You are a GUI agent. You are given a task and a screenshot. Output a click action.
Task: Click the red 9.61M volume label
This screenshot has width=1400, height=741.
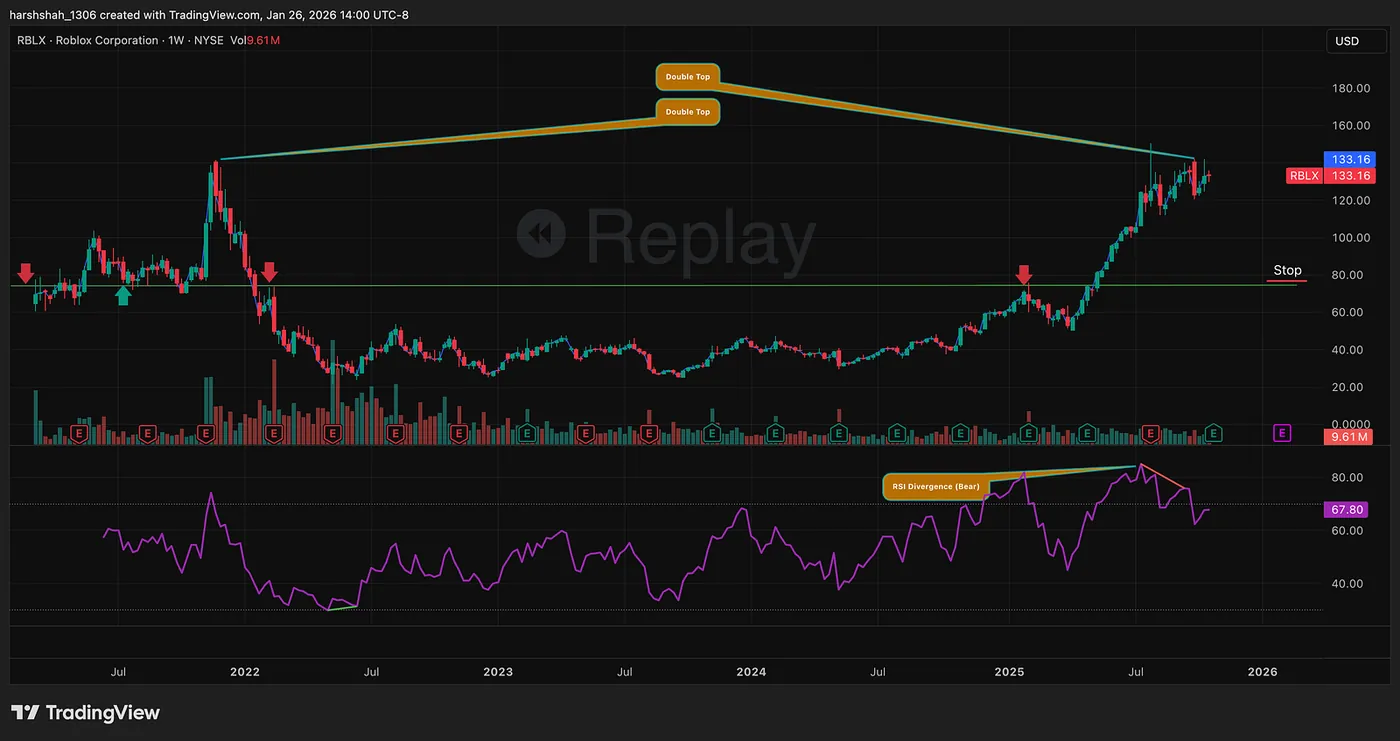click(x=1349, y=437)
